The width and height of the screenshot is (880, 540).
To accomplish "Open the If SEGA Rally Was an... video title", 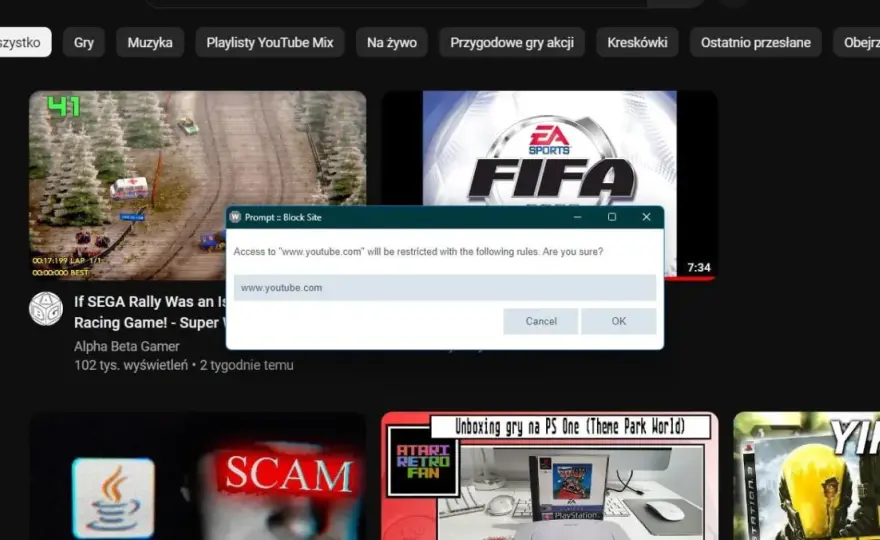I will pyautogui.click(x=150, y=312).
